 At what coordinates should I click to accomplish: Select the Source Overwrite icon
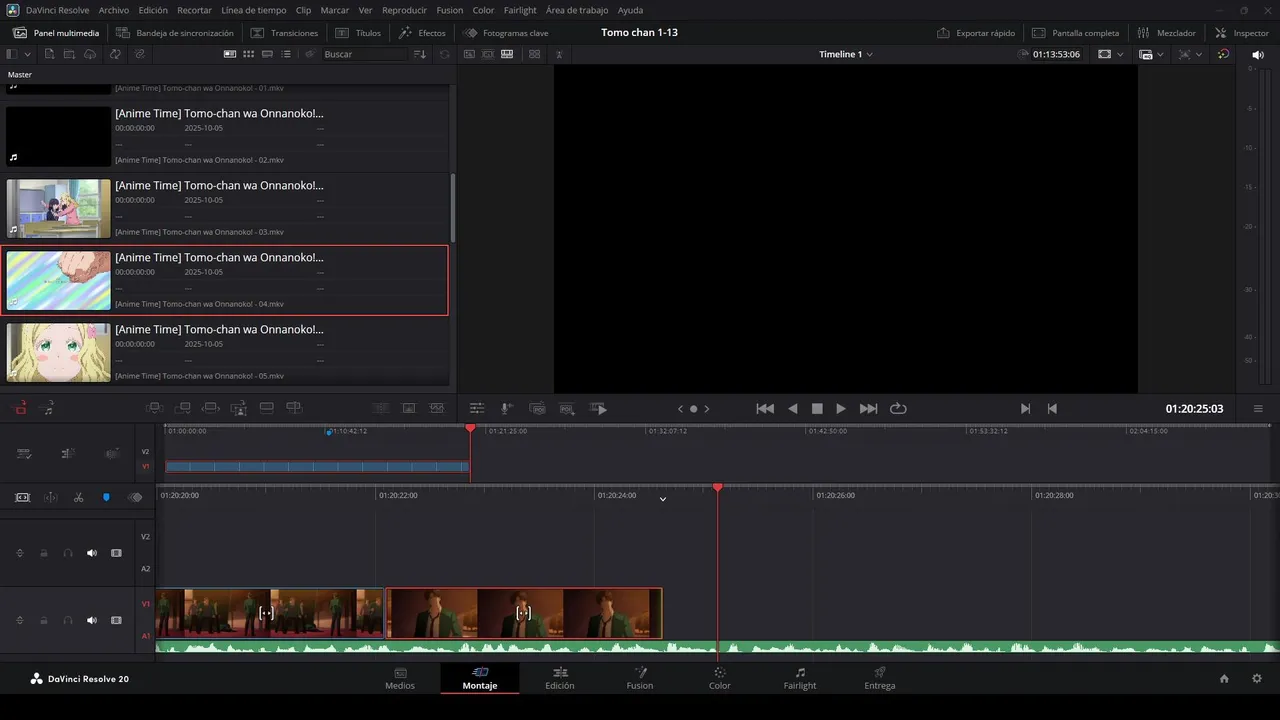point(294,408)
